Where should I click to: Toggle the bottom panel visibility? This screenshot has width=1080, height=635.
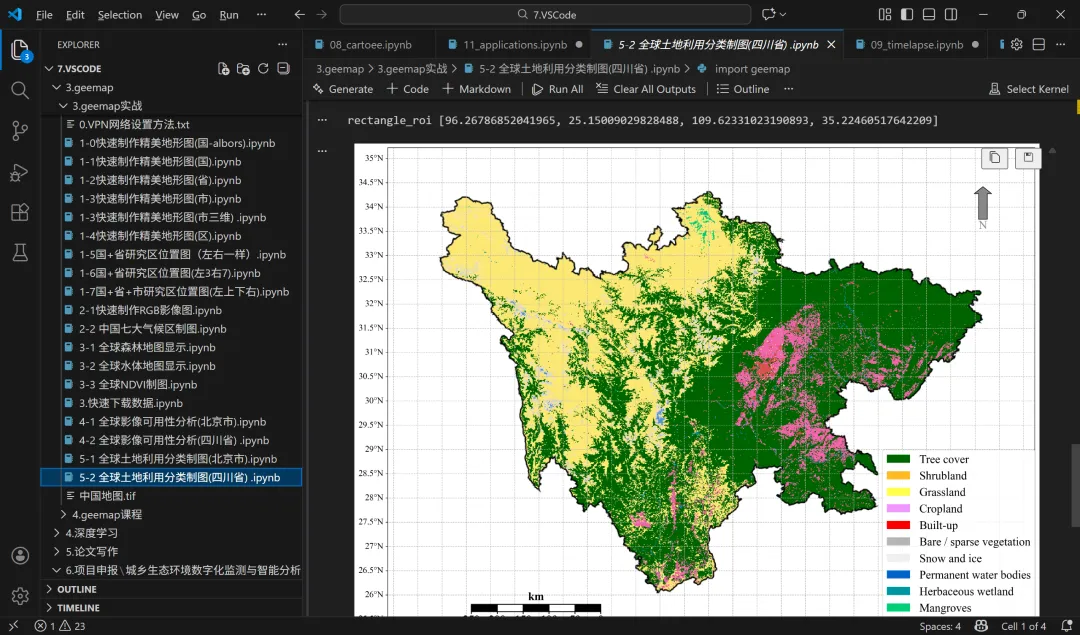[x=930, y=15]
